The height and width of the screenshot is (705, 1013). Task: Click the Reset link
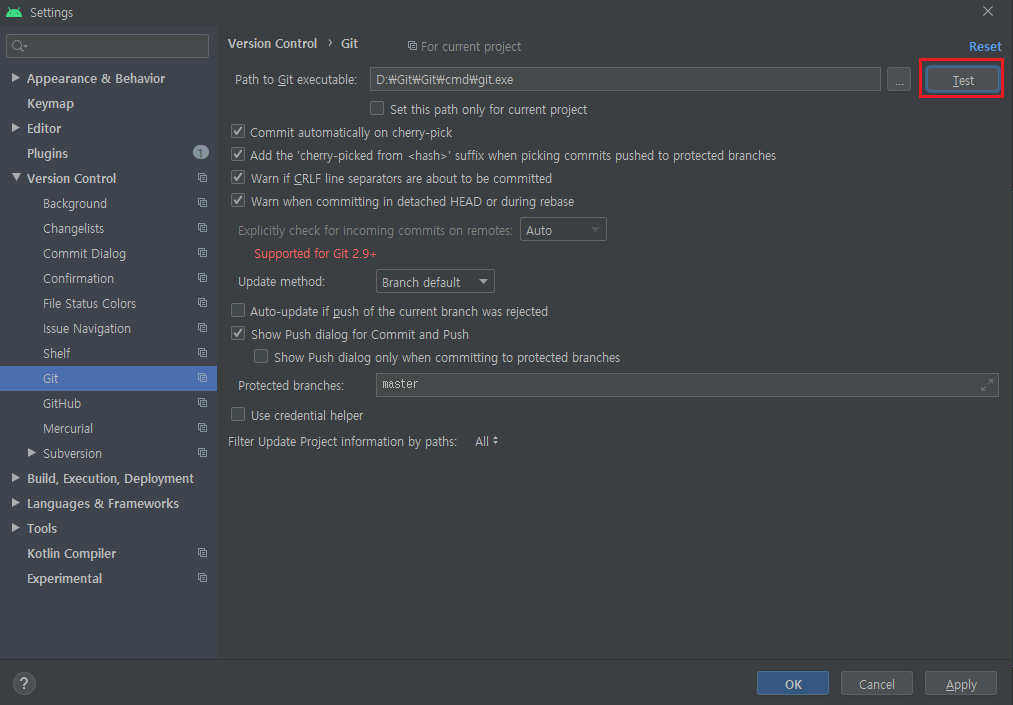click(x=985, y=47)
